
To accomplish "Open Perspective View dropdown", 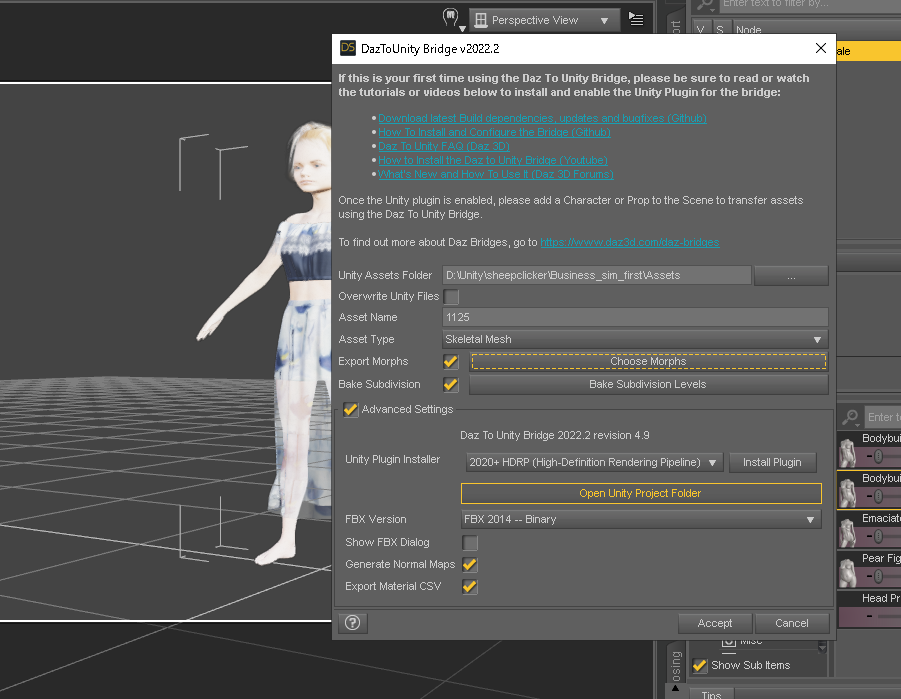I will click(x=543, y=20).
